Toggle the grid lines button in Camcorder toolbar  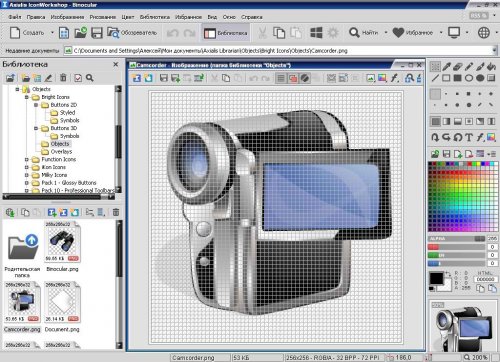281,78
